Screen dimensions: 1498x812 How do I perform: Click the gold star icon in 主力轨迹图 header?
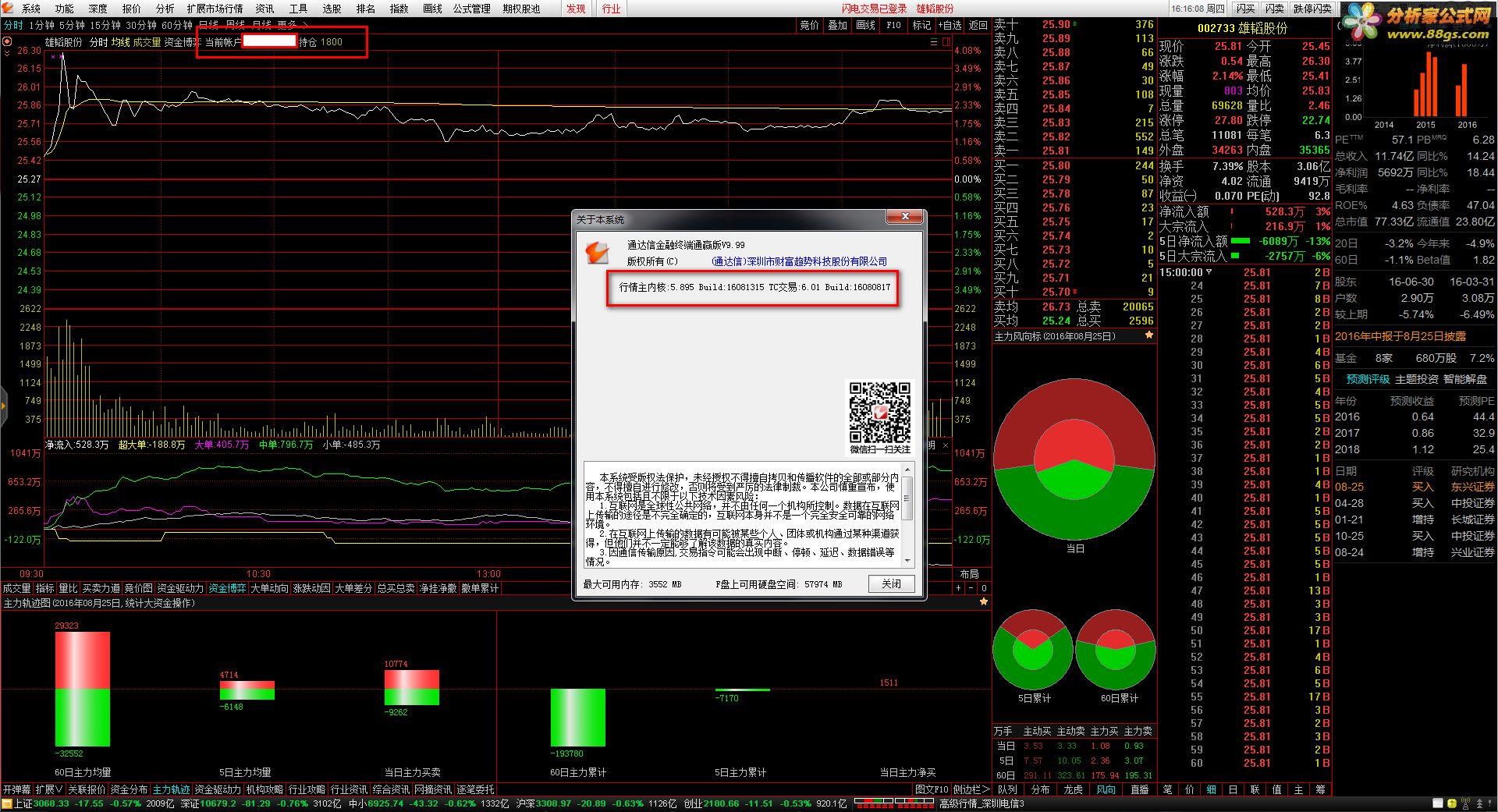(x=984, y=602)
